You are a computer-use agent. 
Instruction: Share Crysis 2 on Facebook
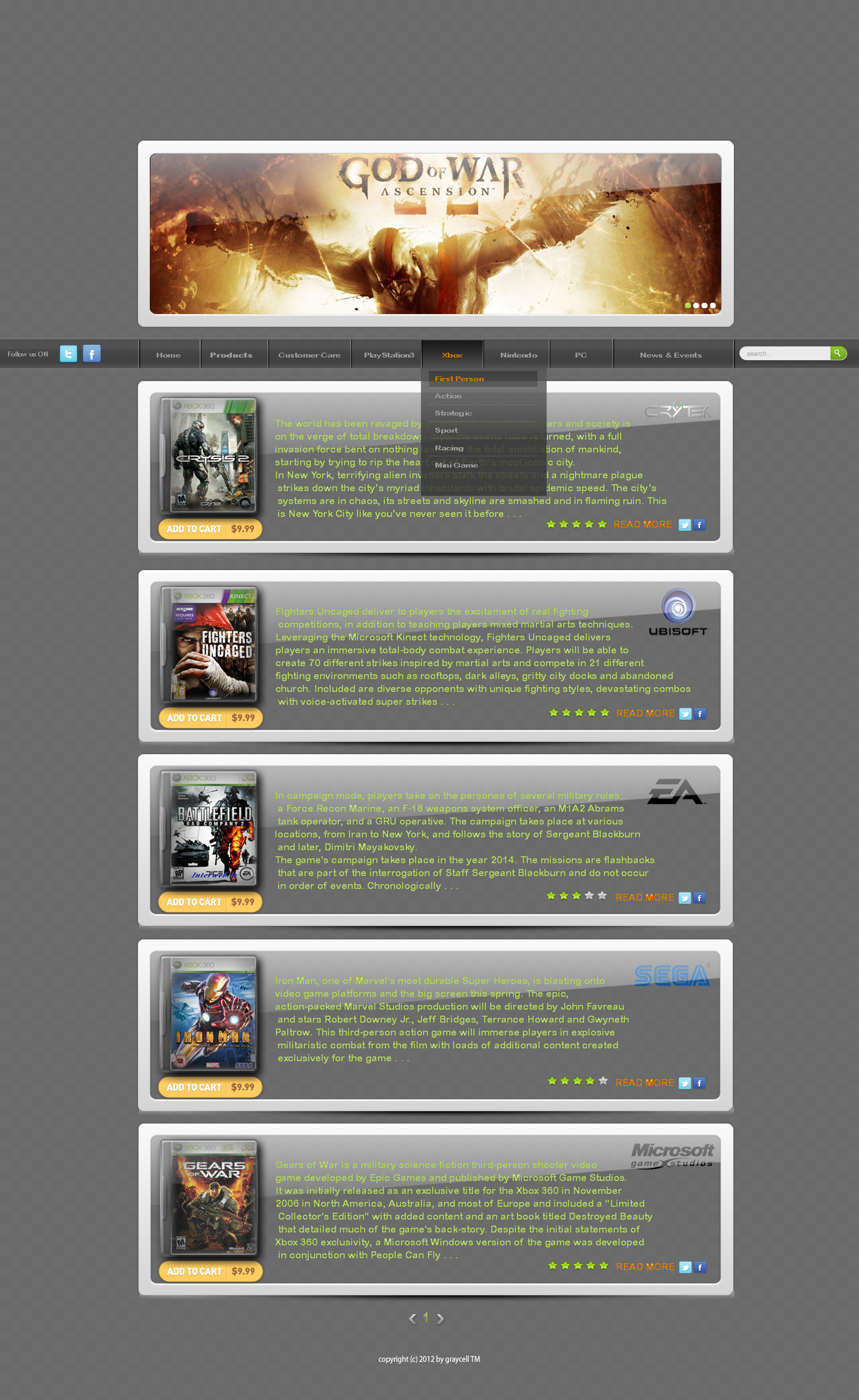tap(700, 525)
